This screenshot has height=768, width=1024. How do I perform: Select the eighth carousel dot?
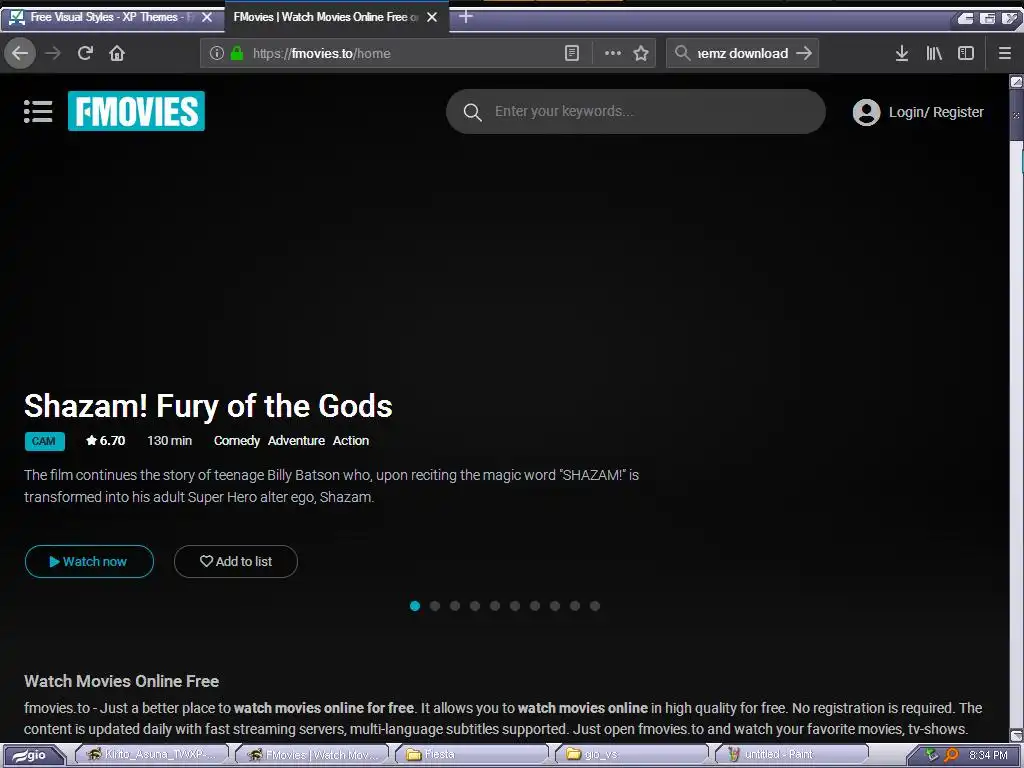554,606
